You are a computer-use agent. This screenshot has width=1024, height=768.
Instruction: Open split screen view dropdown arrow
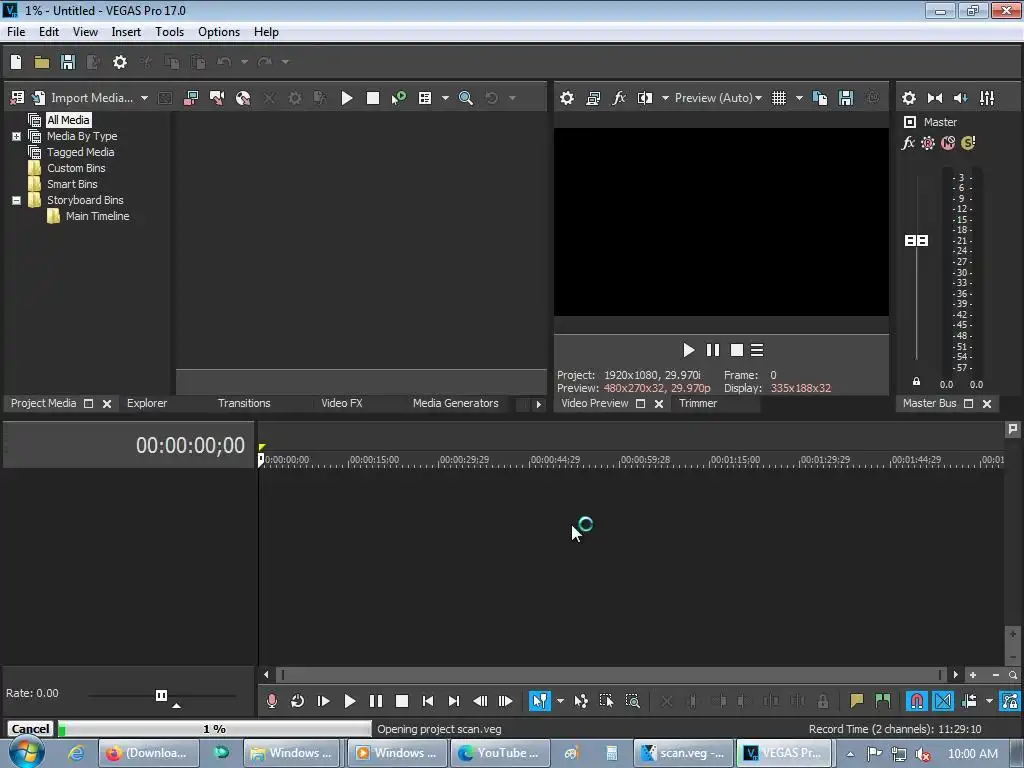point(665,98)
